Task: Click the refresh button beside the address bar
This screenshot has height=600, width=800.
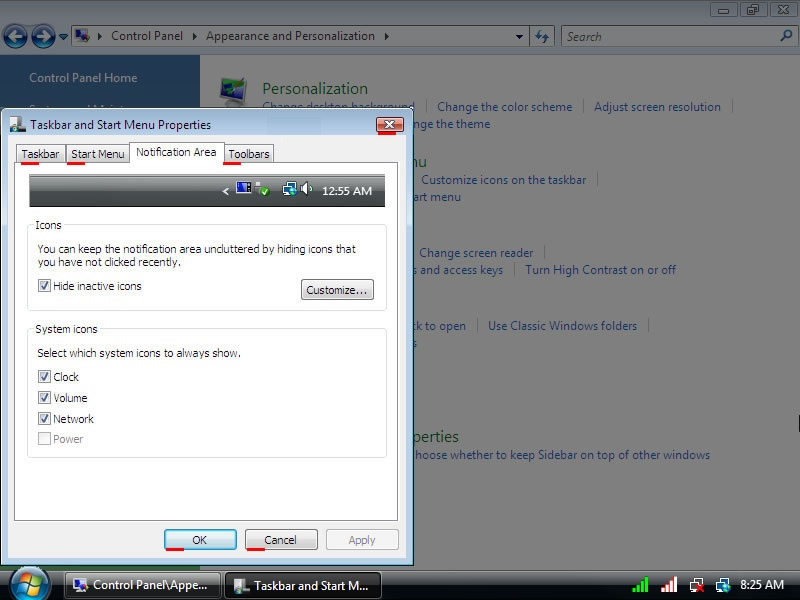Action: (x=542, y=36)
